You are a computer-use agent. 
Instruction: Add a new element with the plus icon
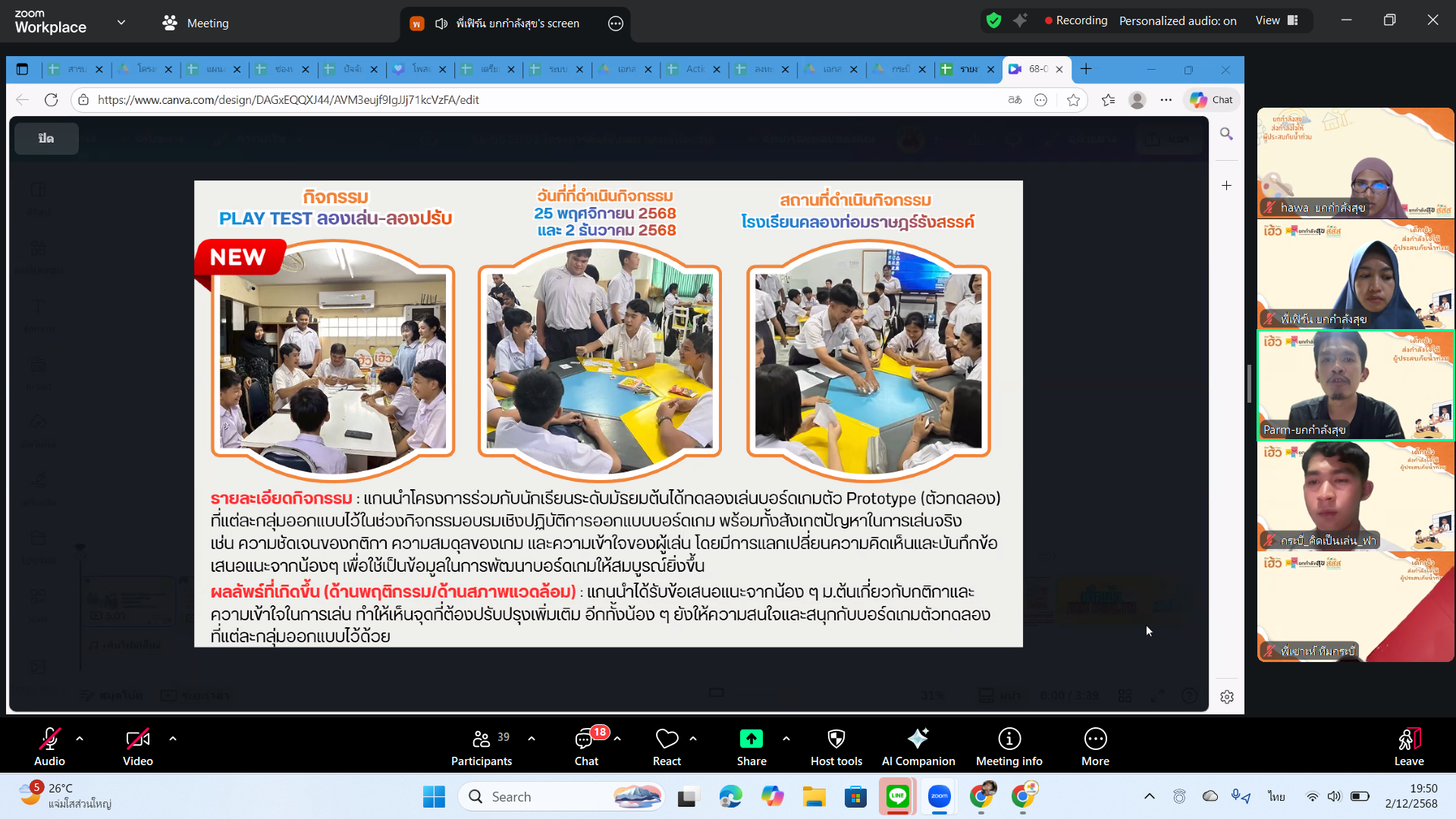[x=1226, y=186]
